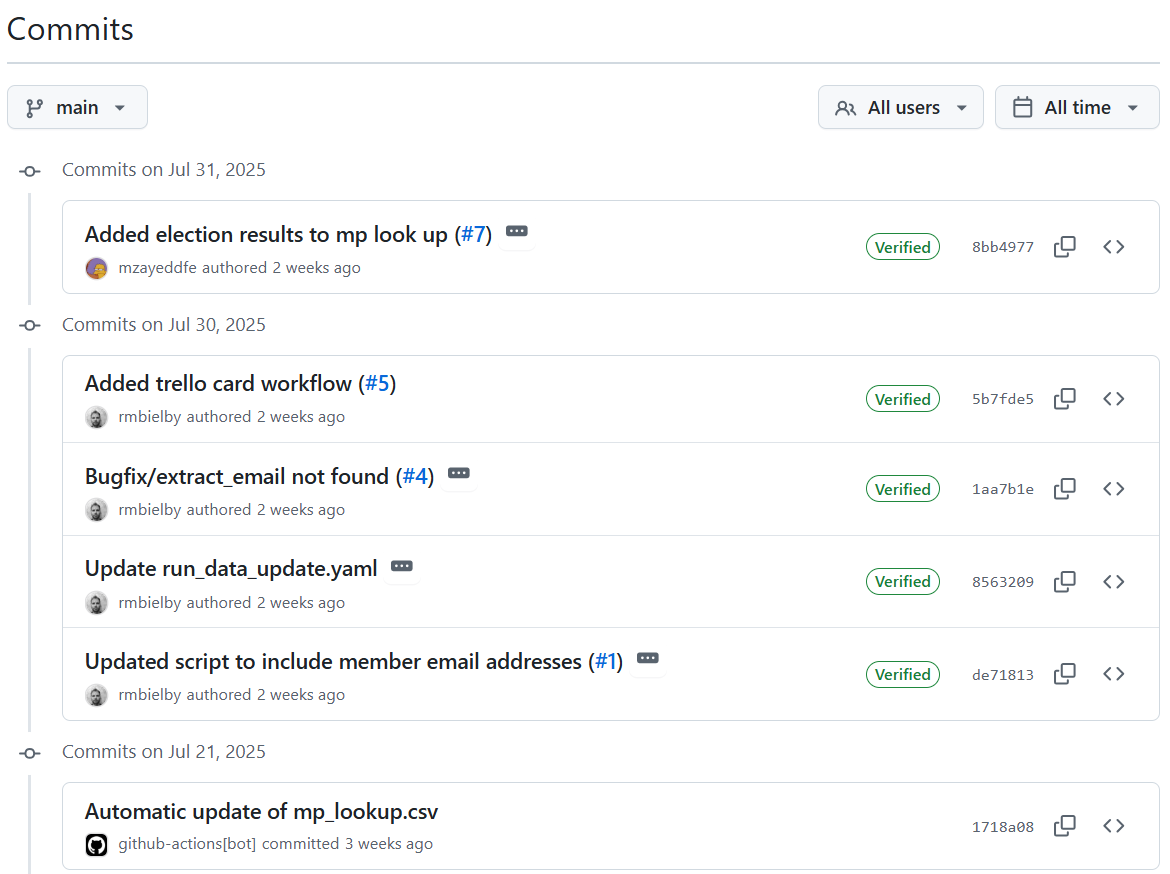Viewport: 1170px width, 874px height.
Task: Copy full SHA for commit de71813
Action: tap(1065, 675)
